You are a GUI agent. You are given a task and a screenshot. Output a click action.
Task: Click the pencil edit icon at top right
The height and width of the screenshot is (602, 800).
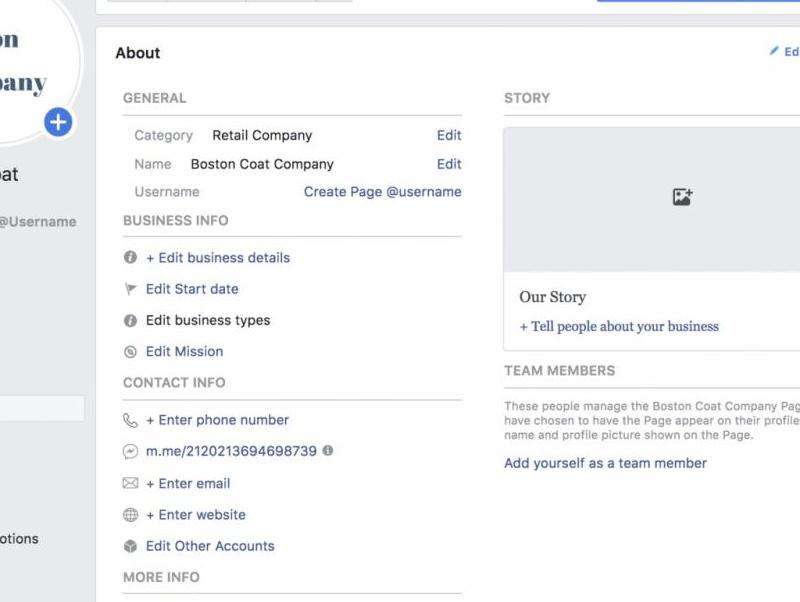click(x=774, y=51)
